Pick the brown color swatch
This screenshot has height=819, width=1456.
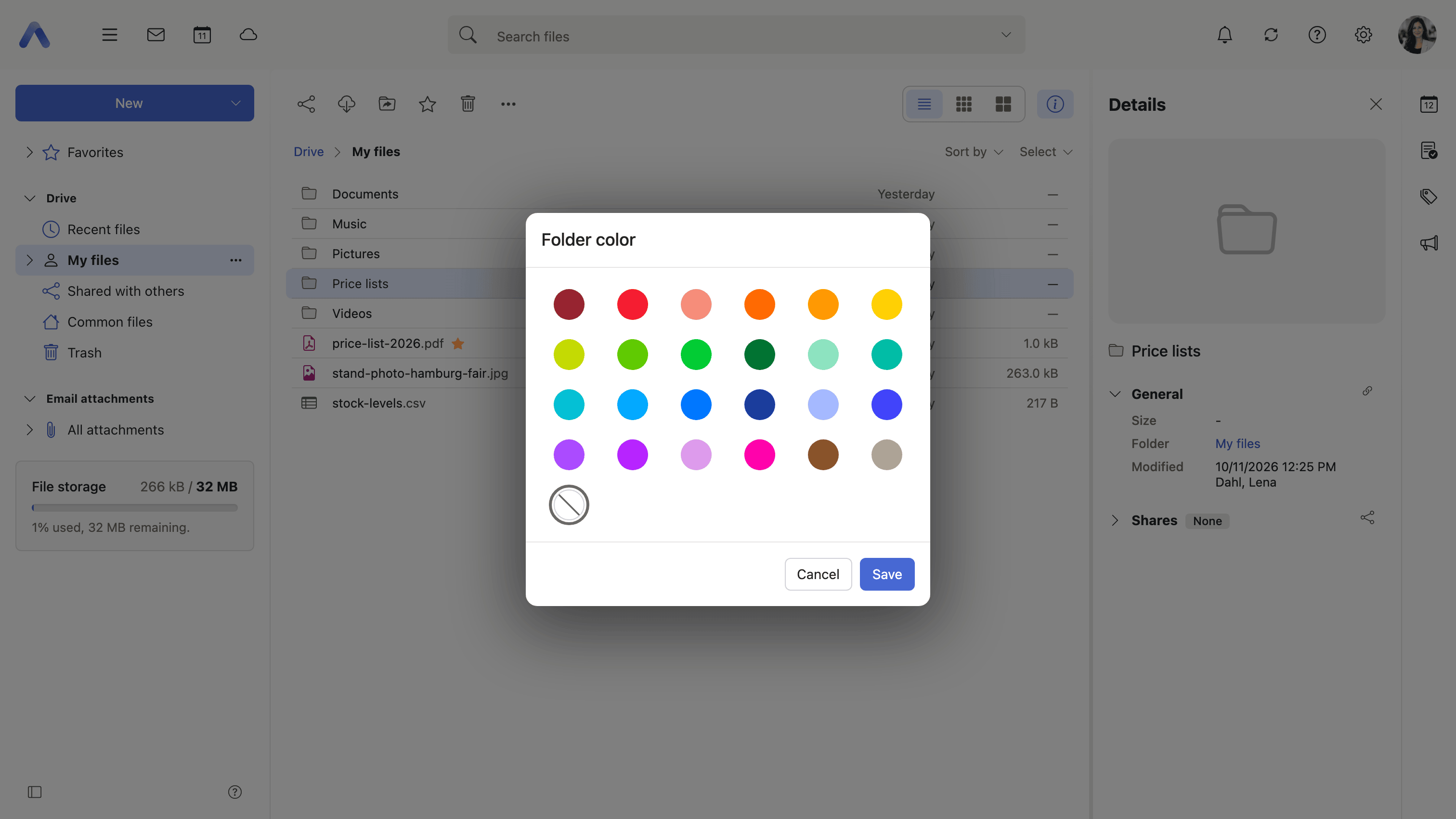coord(823,455)
